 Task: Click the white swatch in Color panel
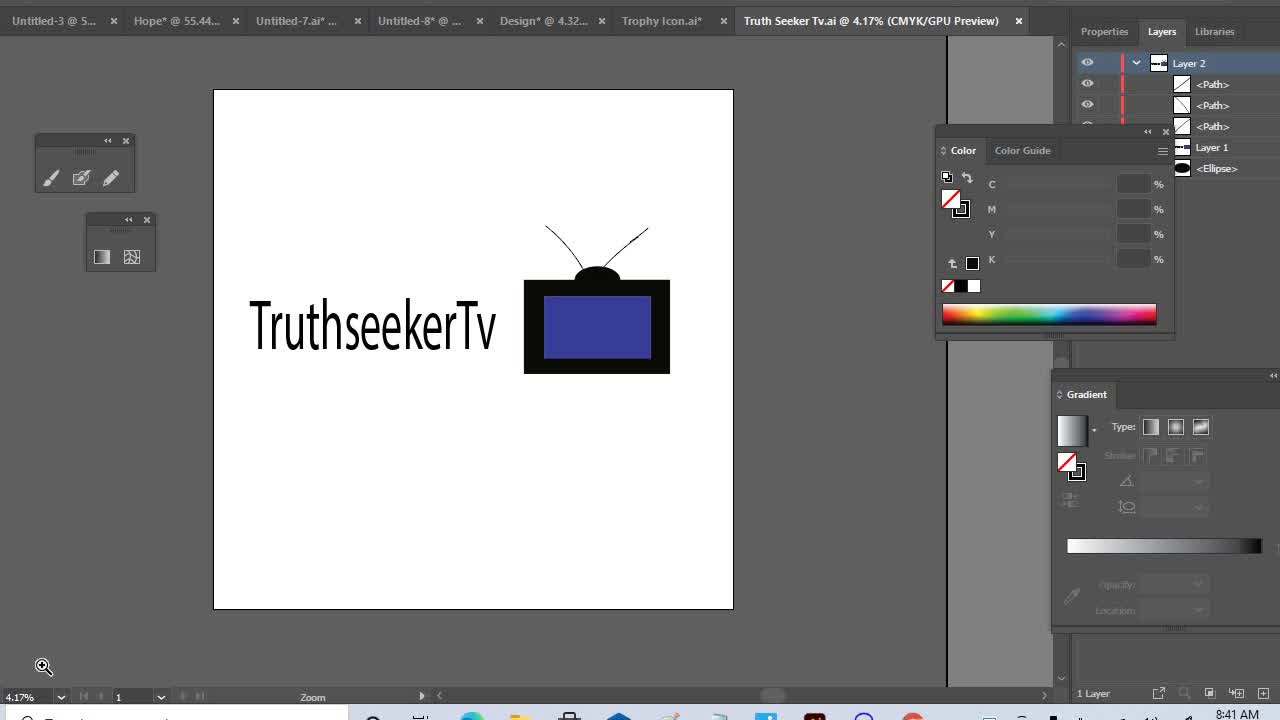974,286
